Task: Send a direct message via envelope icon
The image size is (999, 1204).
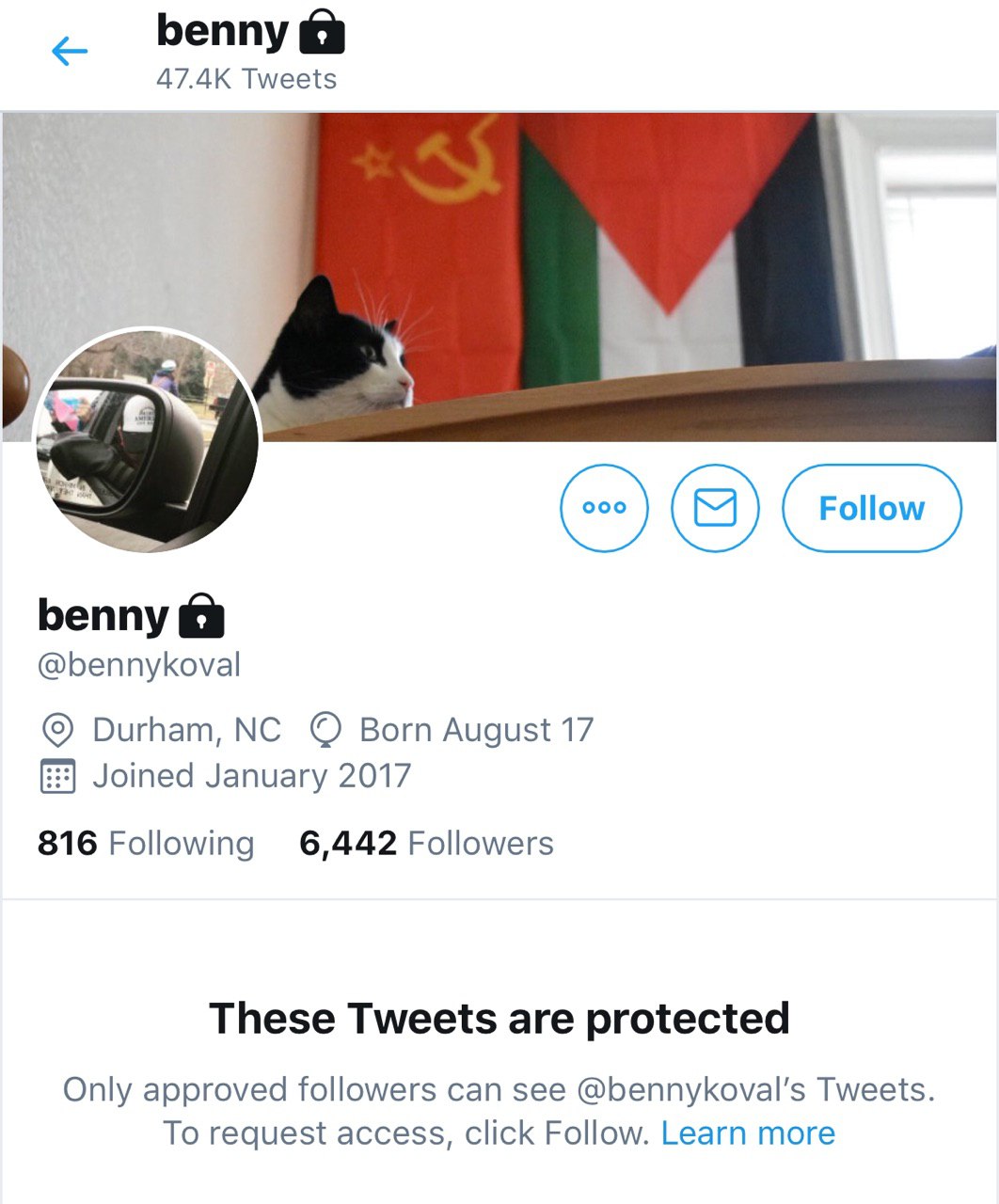Action: pyautogui.click(x=715, y=508)
